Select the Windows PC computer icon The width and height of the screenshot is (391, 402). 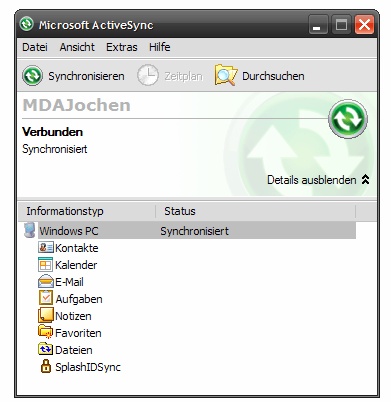coord(29,230)
